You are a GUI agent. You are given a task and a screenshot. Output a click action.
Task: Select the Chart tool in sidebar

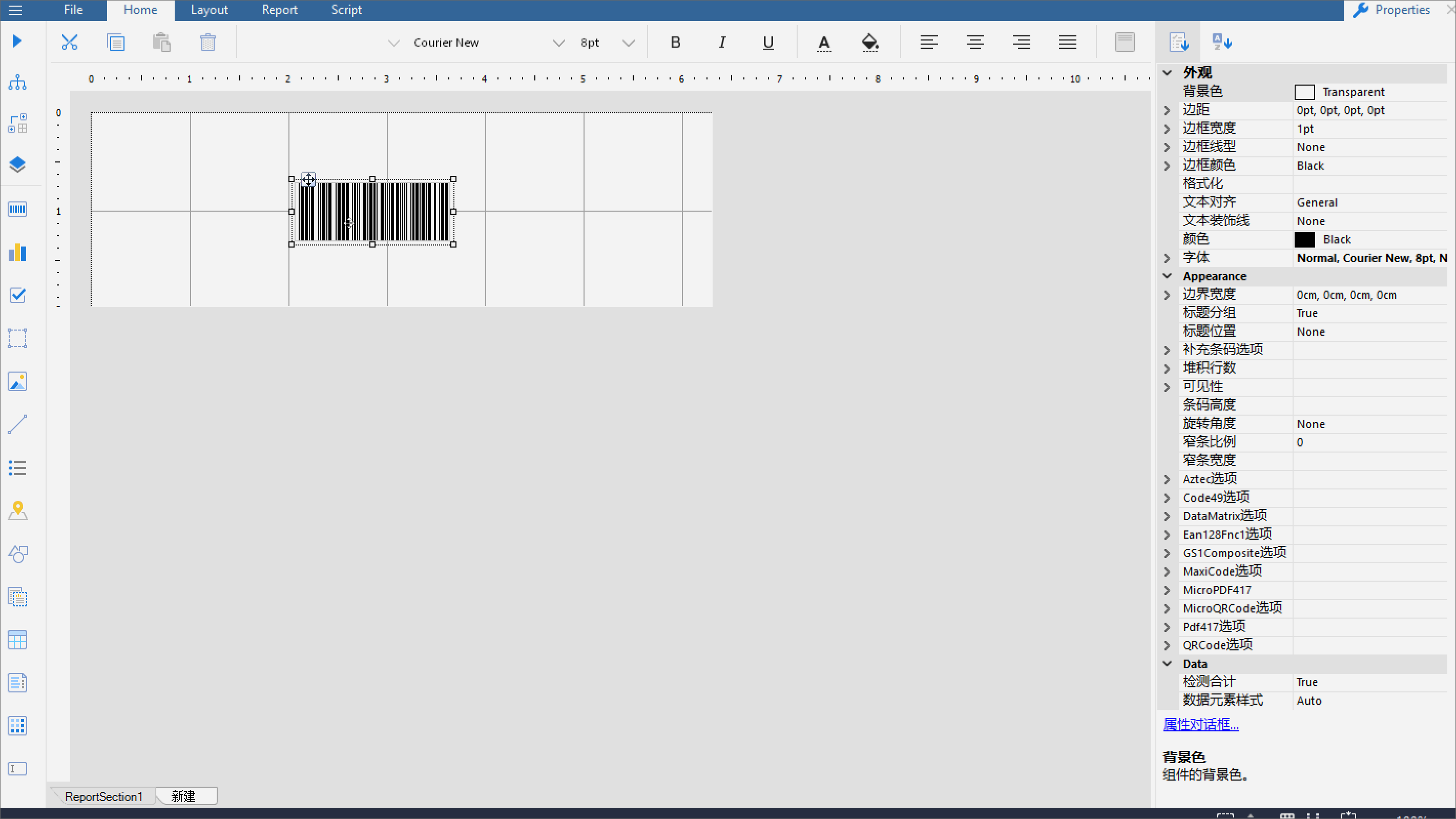pyautogui.click(x=17, y=252)
